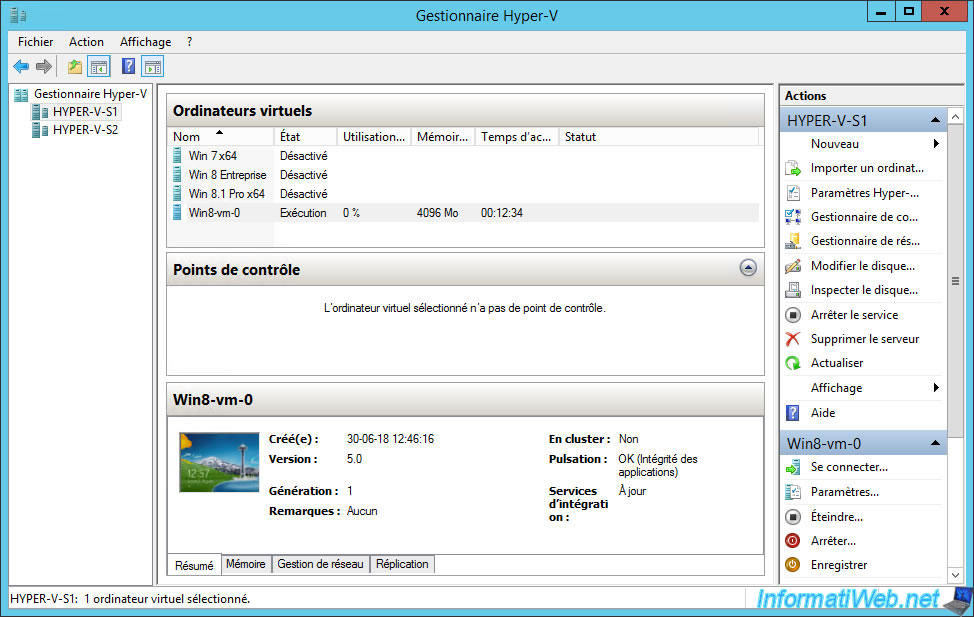The height and width of the screenshot is (617, 974).
Task: Click the Éteindre icon
Action: (793, 517)
